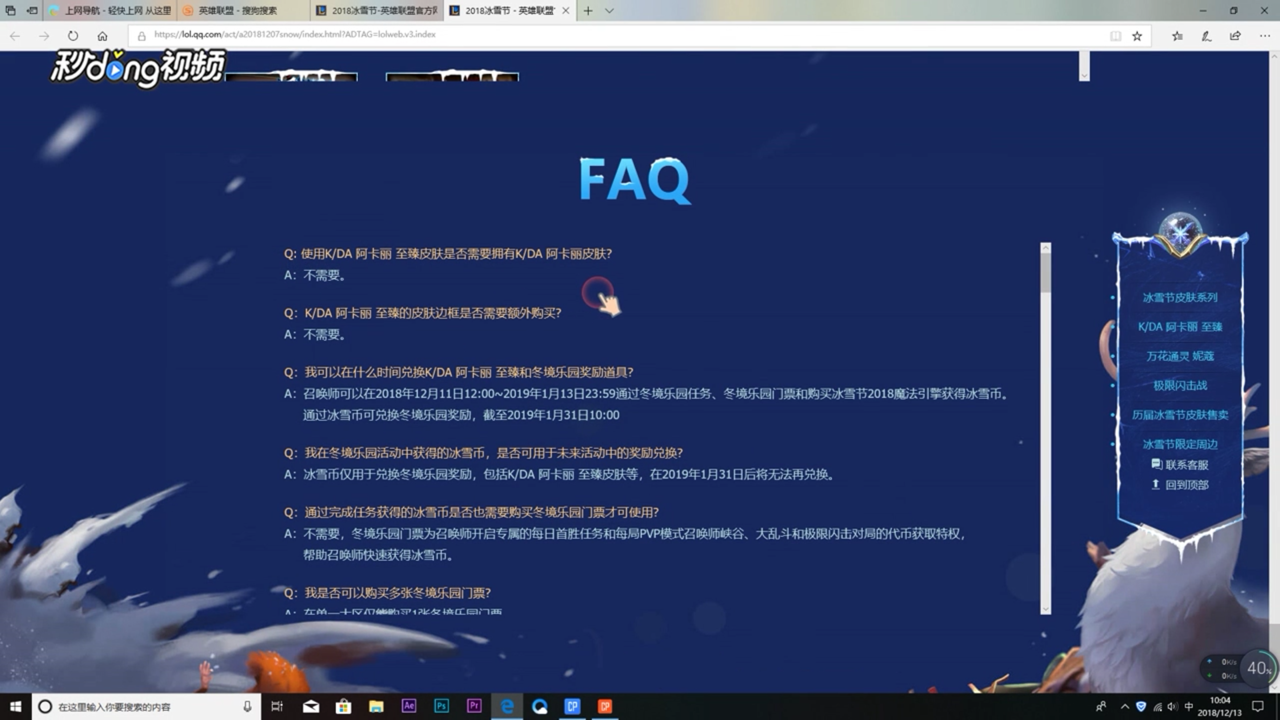Click question 我是否可以购买多张冬境乐园门票
Screen dimensions: 1280x720
[388, 592]
